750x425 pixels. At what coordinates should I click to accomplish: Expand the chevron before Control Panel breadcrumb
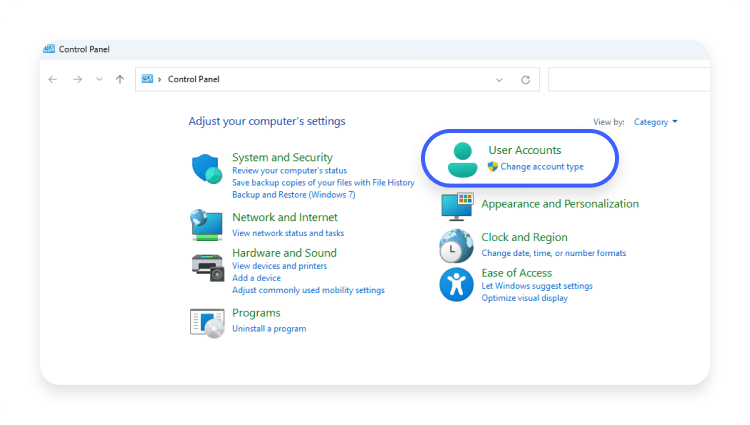click(159, 79)
